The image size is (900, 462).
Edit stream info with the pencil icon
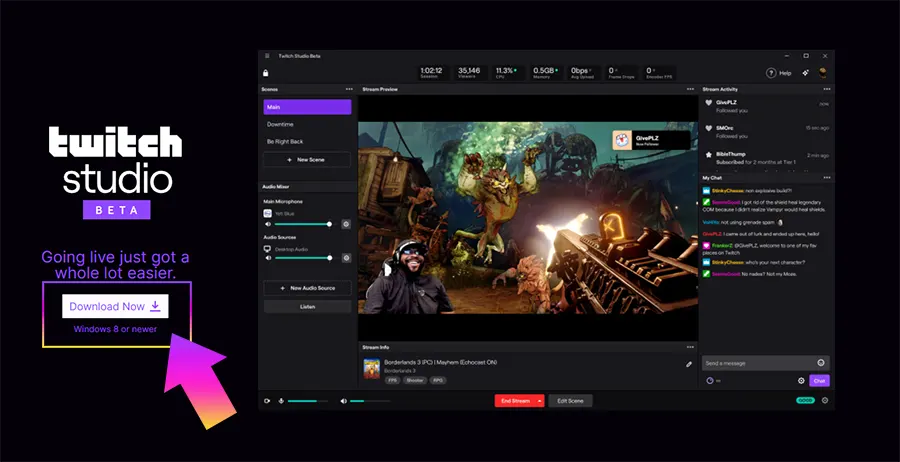689,364
